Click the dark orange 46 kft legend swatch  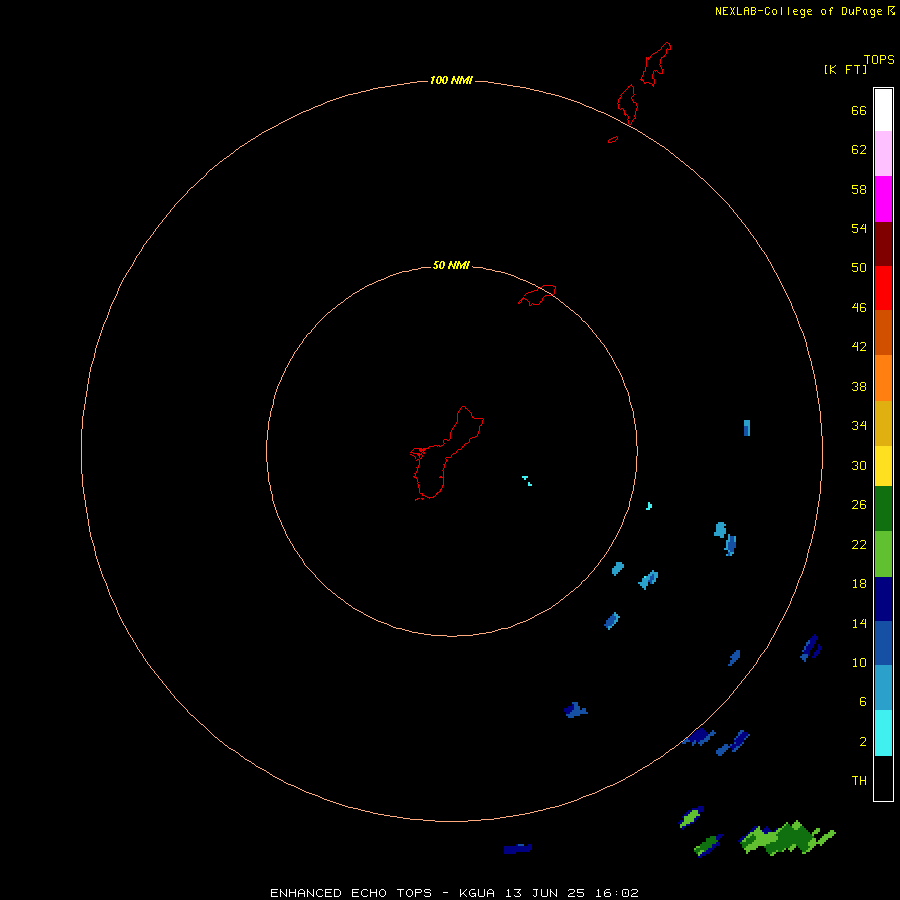[x=883, y=333]
